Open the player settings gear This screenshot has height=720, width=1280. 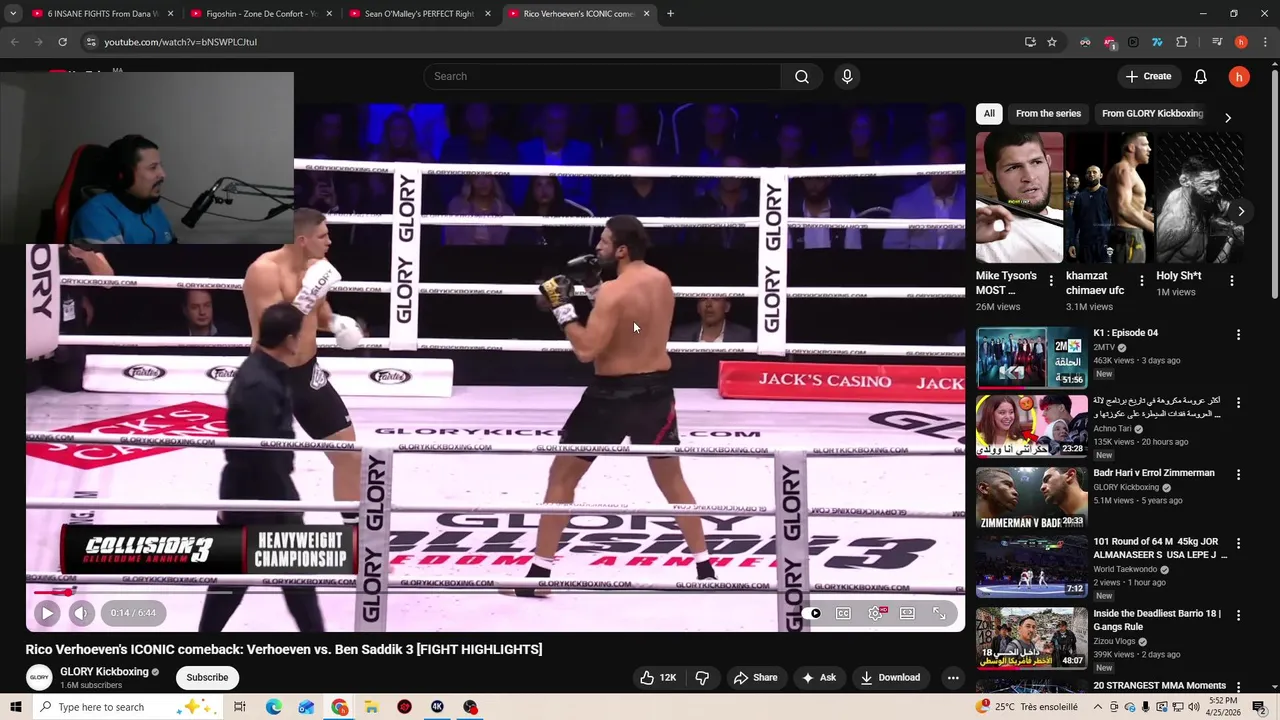tap(876, 613)
